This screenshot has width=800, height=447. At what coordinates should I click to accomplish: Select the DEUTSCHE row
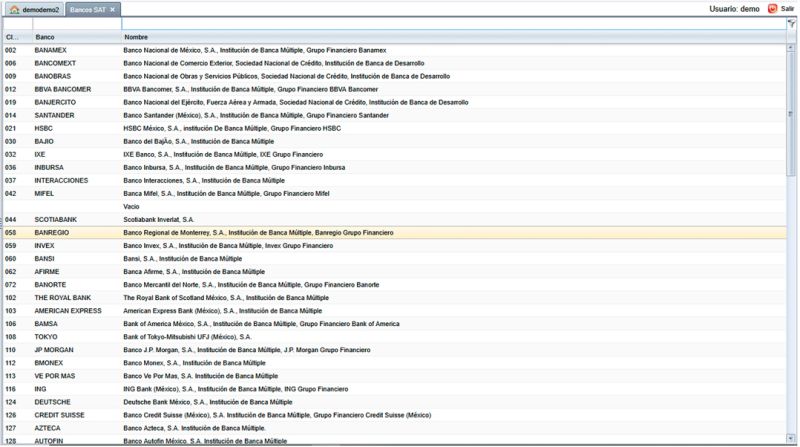394,402
